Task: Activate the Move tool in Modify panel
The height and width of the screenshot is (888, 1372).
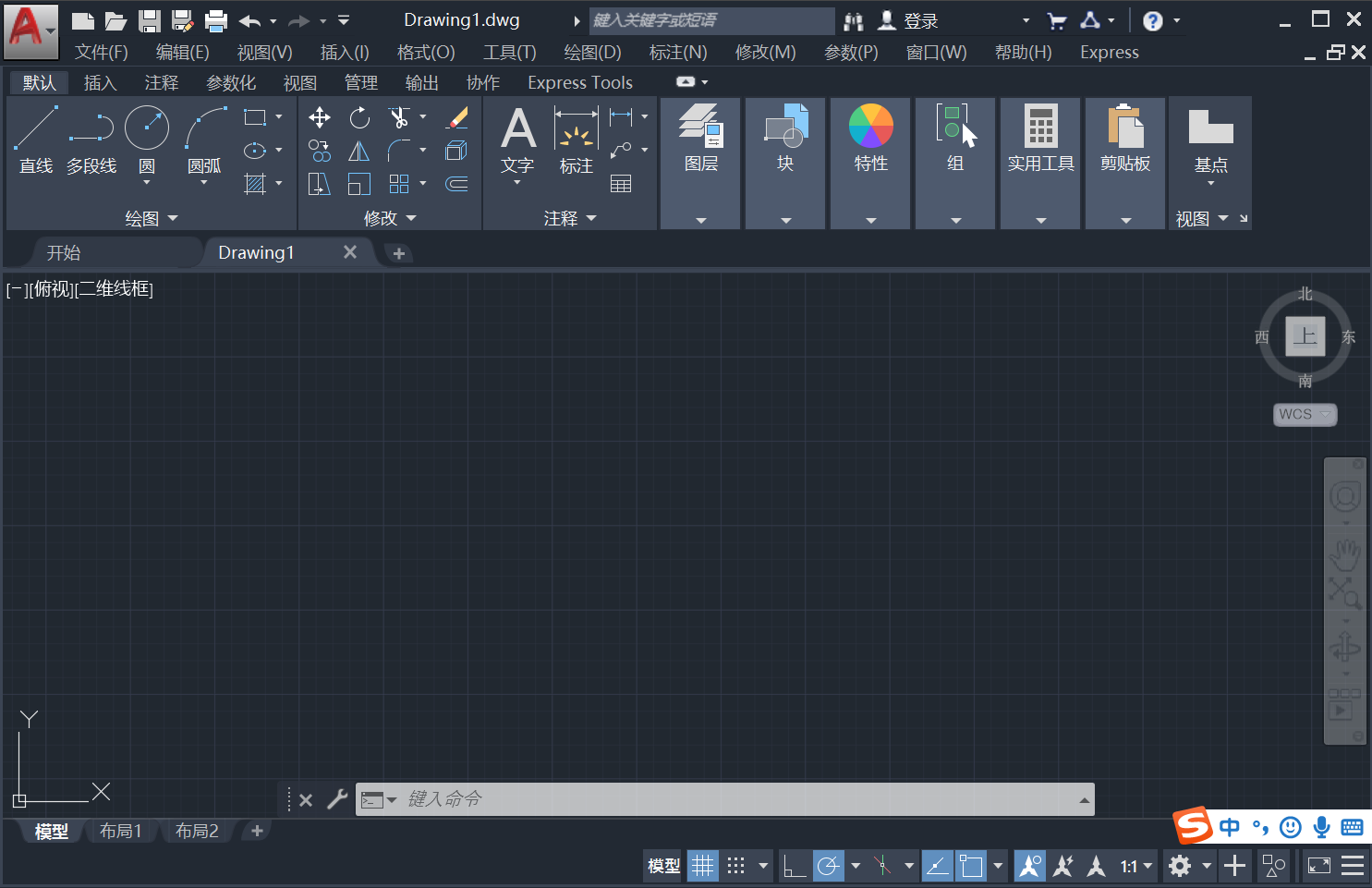Action: [320, 117]
